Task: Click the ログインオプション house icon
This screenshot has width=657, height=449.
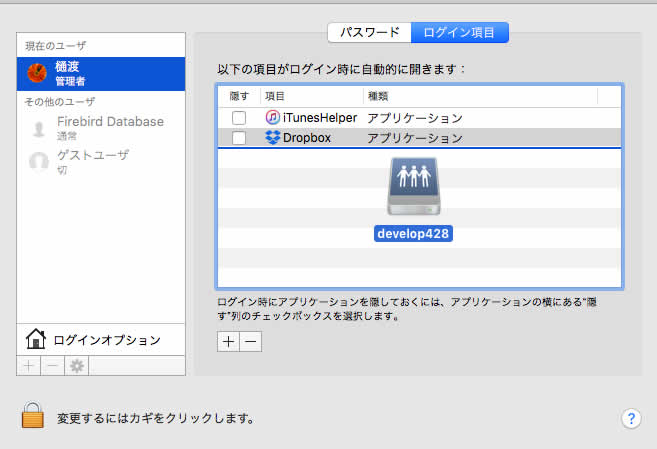Action: click(x=36, y=340)
